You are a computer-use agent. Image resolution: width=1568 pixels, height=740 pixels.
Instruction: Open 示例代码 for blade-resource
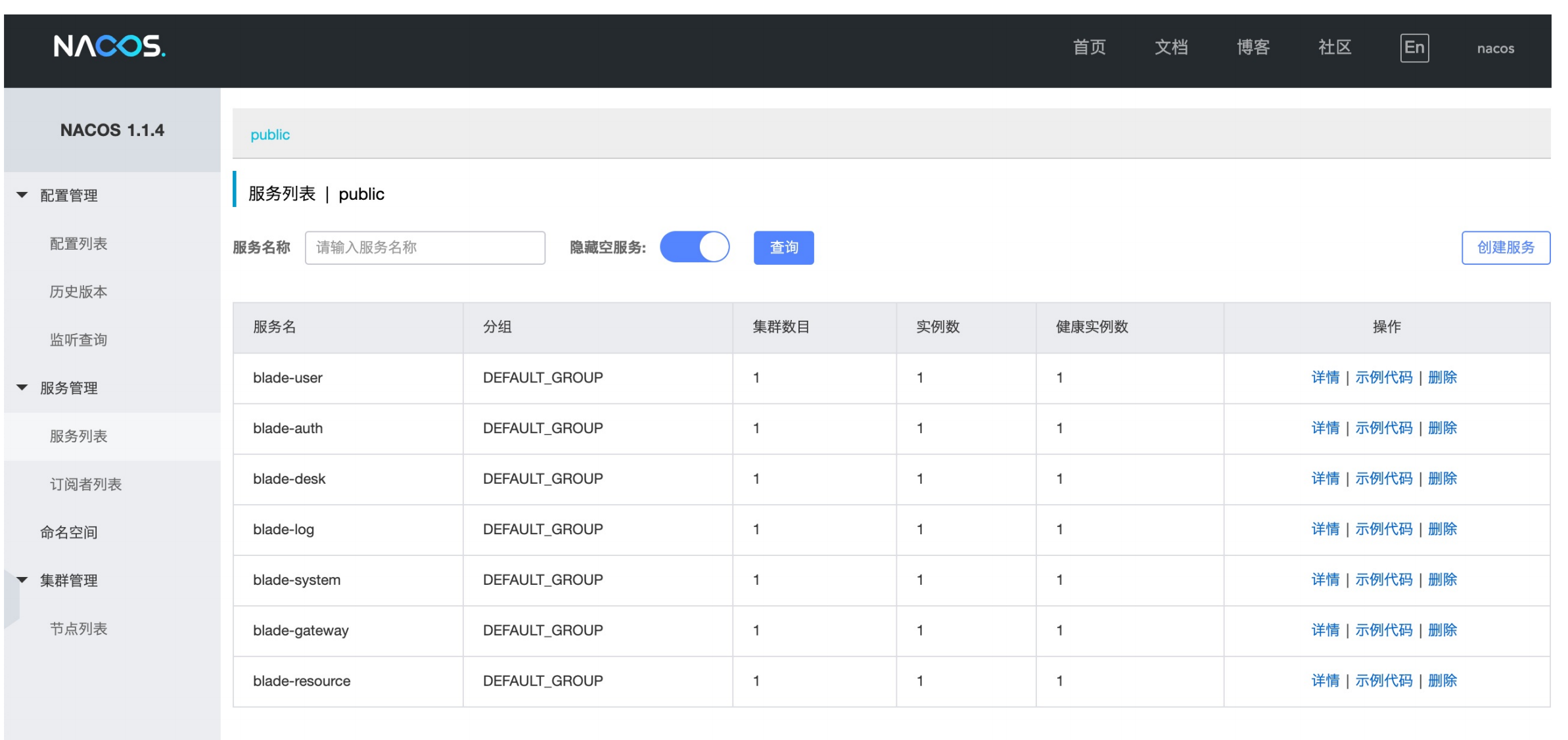pyautogui.click(x=1383, y=682)
